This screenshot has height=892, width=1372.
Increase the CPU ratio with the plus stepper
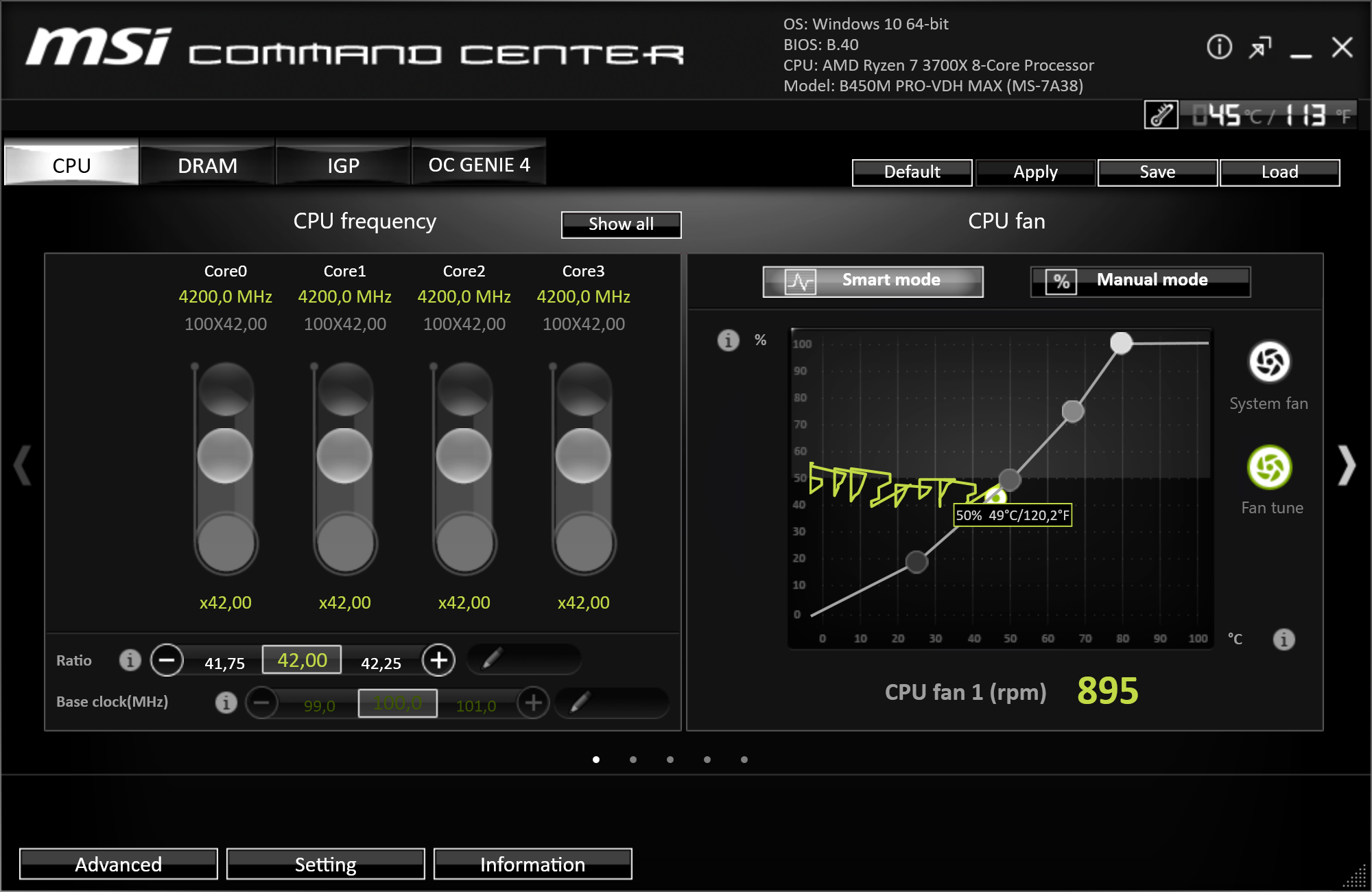(x=439, y=659)
